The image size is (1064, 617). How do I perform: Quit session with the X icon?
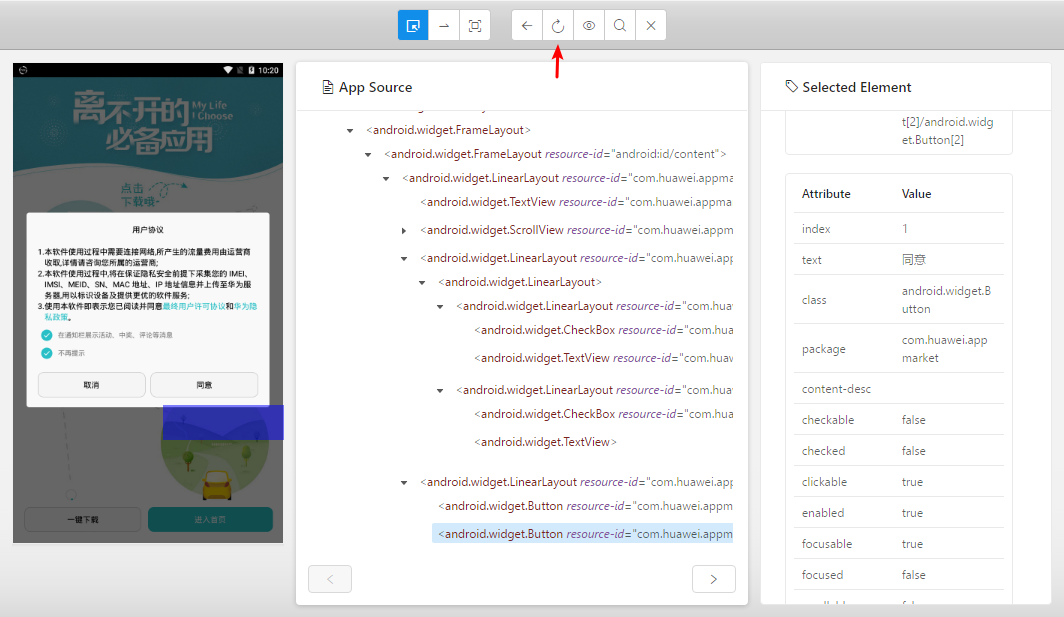(651, 26)
